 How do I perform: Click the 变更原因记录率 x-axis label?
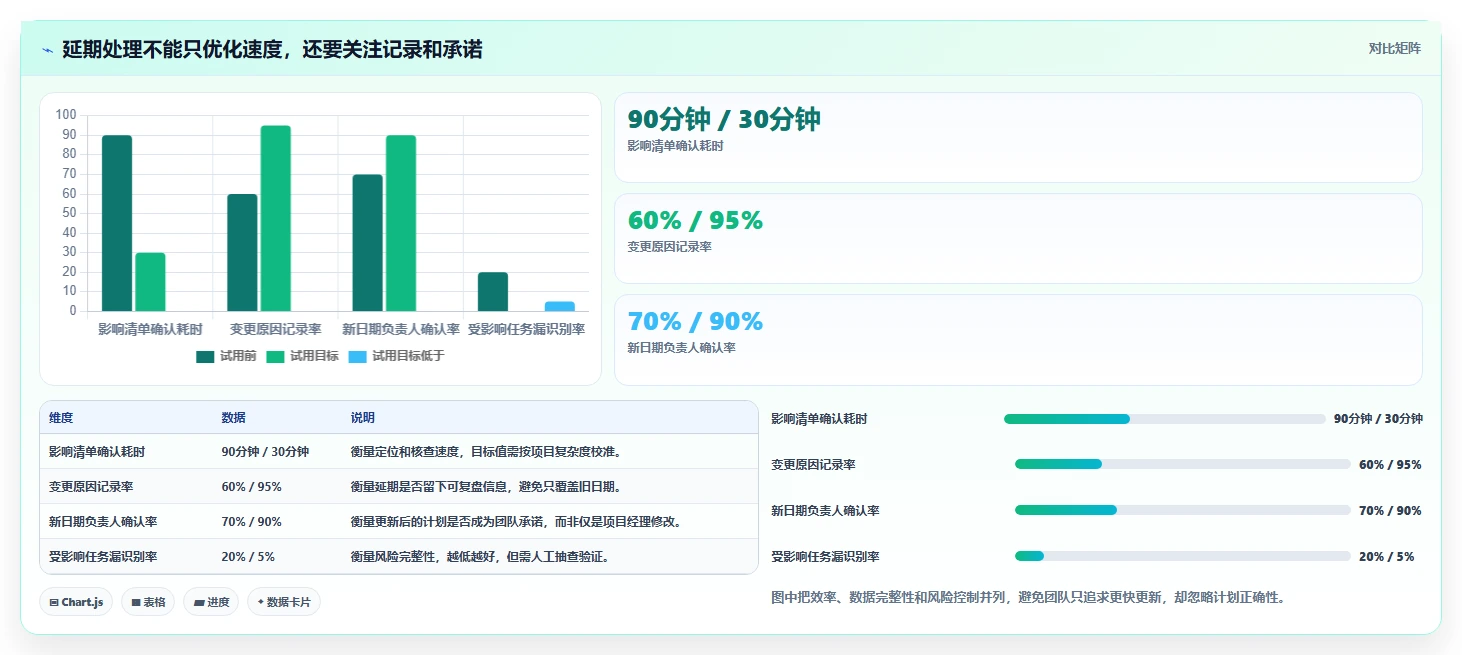click(275, 329)
